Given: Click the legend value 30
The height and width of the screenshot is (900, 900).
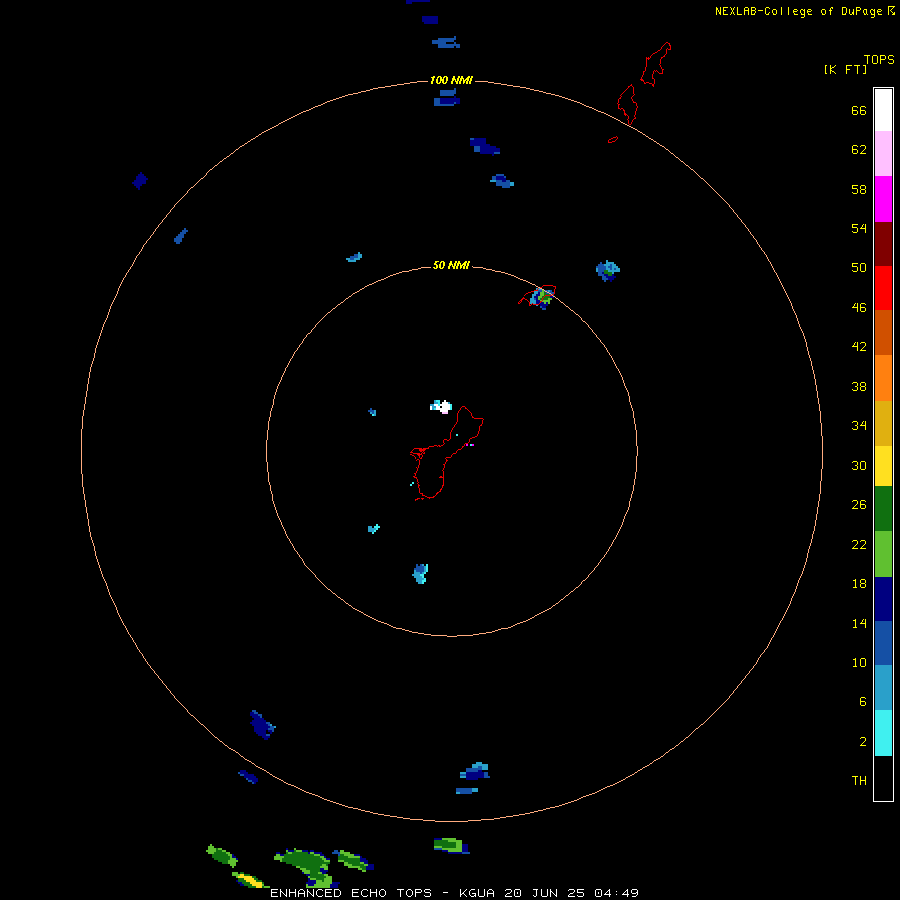Looking at the screenshot, I should pyautogui.click(x=859, y=465).
